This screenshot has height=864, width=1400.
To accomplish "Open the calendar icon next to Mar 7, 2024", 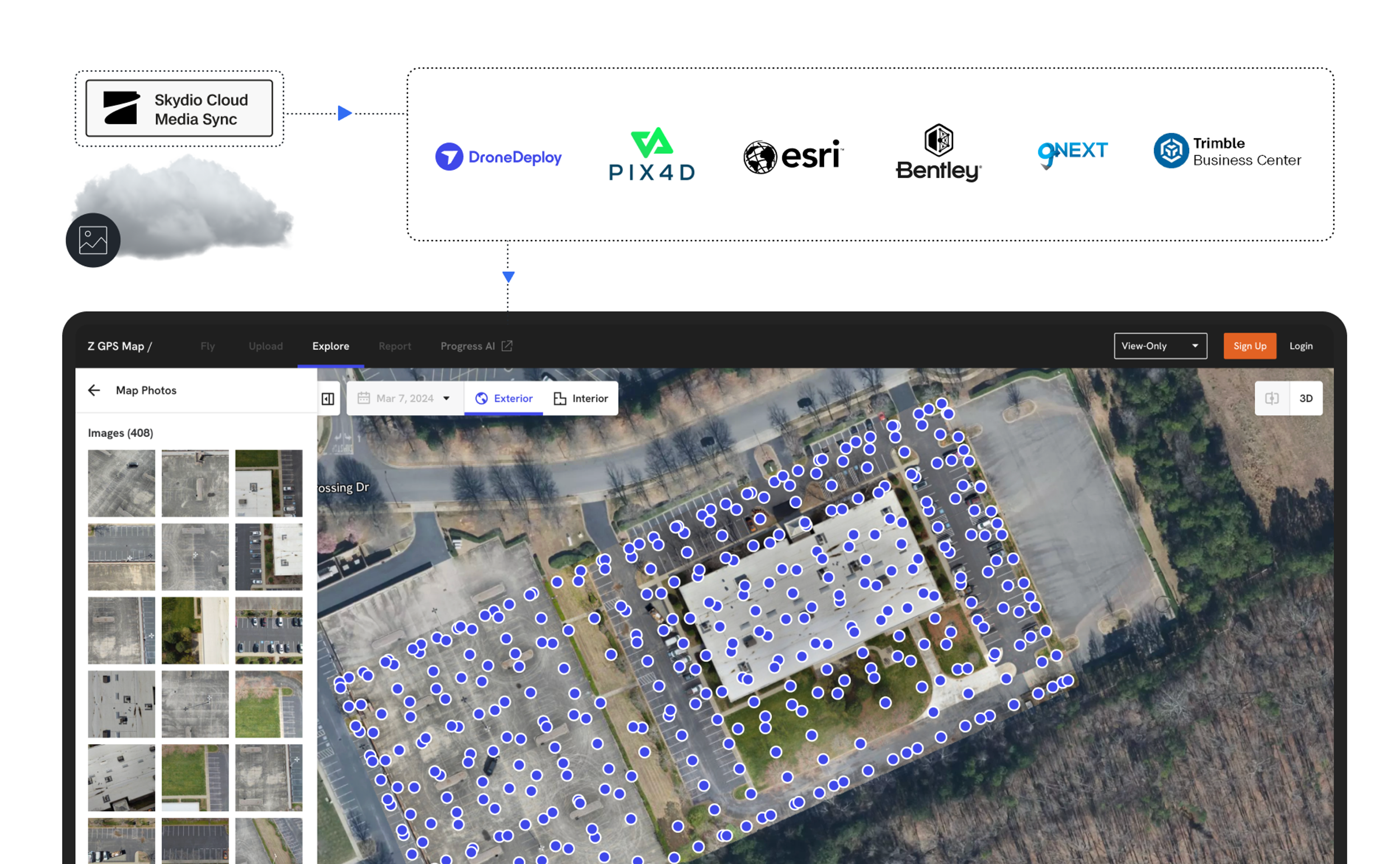I will click(364, 398).
